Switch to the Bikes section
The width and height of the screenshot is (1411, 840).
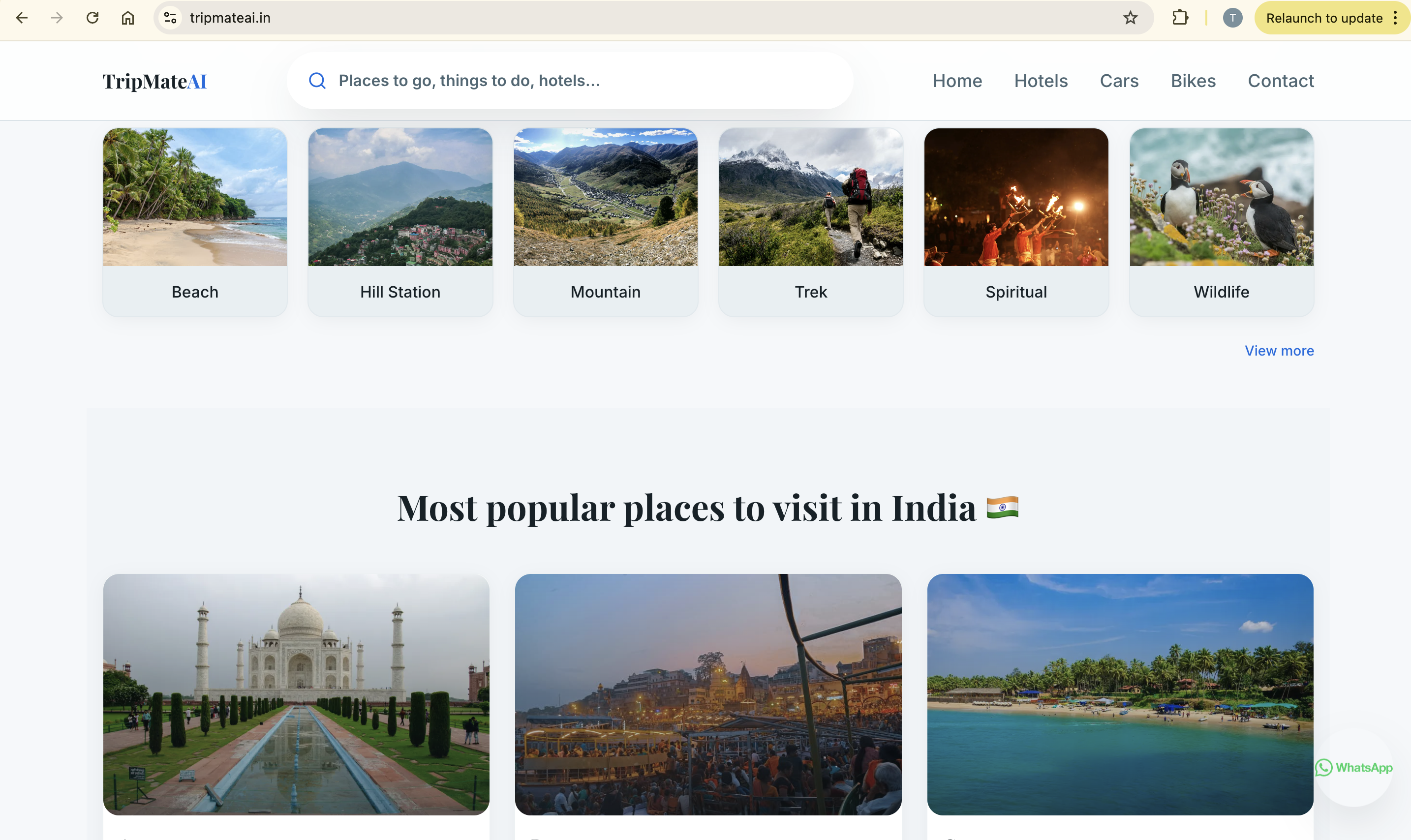pyautogui.click(x=1193, y=80)
